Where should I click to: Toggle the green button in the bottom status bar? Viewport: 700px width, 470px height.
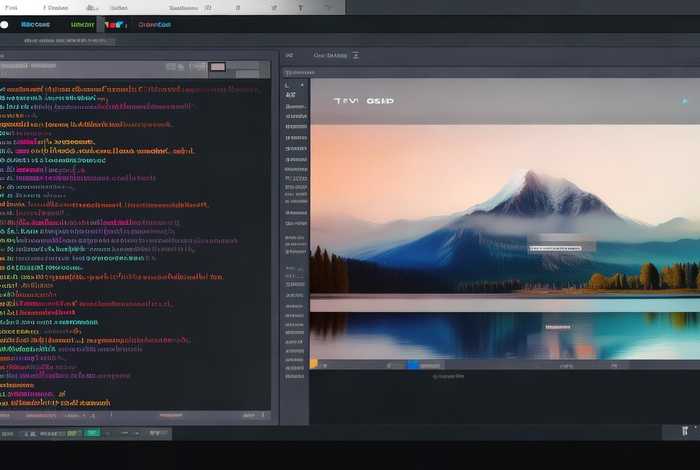coord(73,433)
